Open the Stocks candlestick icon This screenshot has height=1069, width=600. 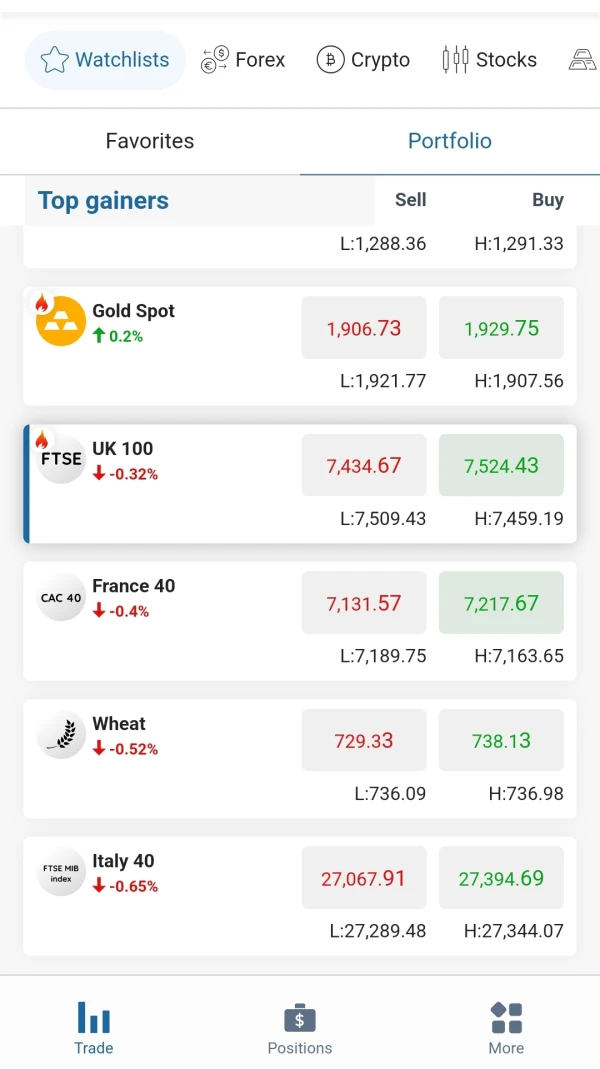pyautogui.click(x=455, y=60)
